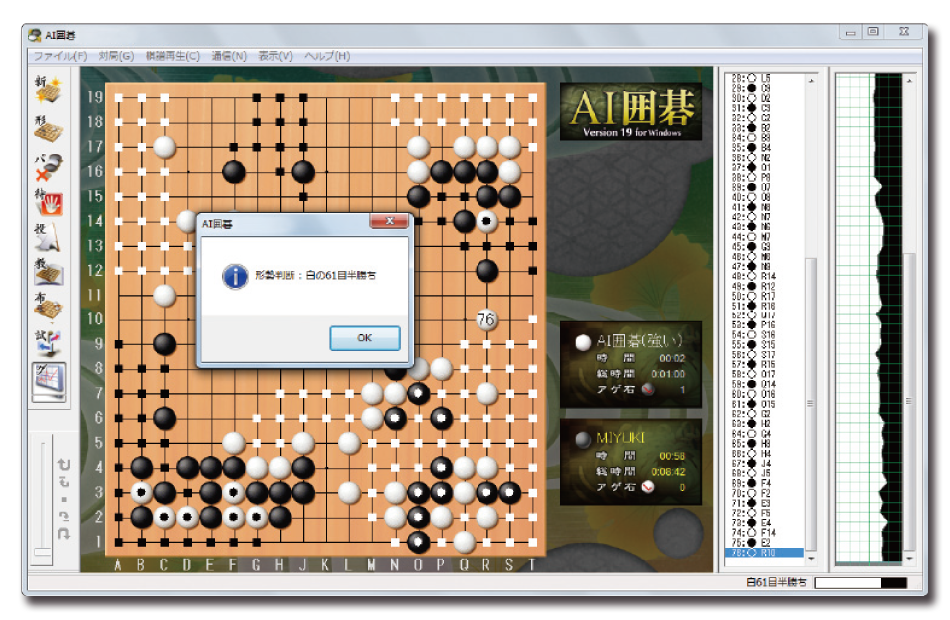
Task: Open the 表示(V) menu
Action: tap(276, 56)
